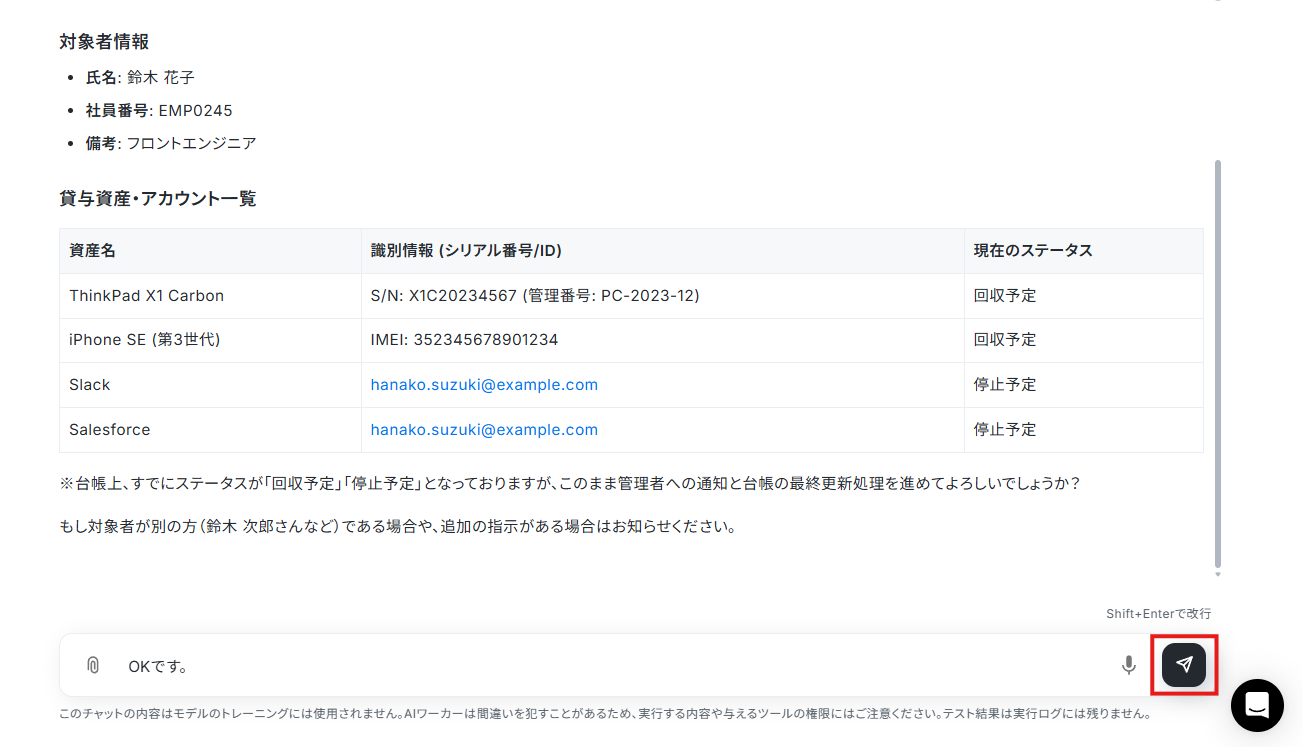Click the note starting with ※台帳上
The height and width of the screenshot is (747, 1303).
click(x=570, y=484)
